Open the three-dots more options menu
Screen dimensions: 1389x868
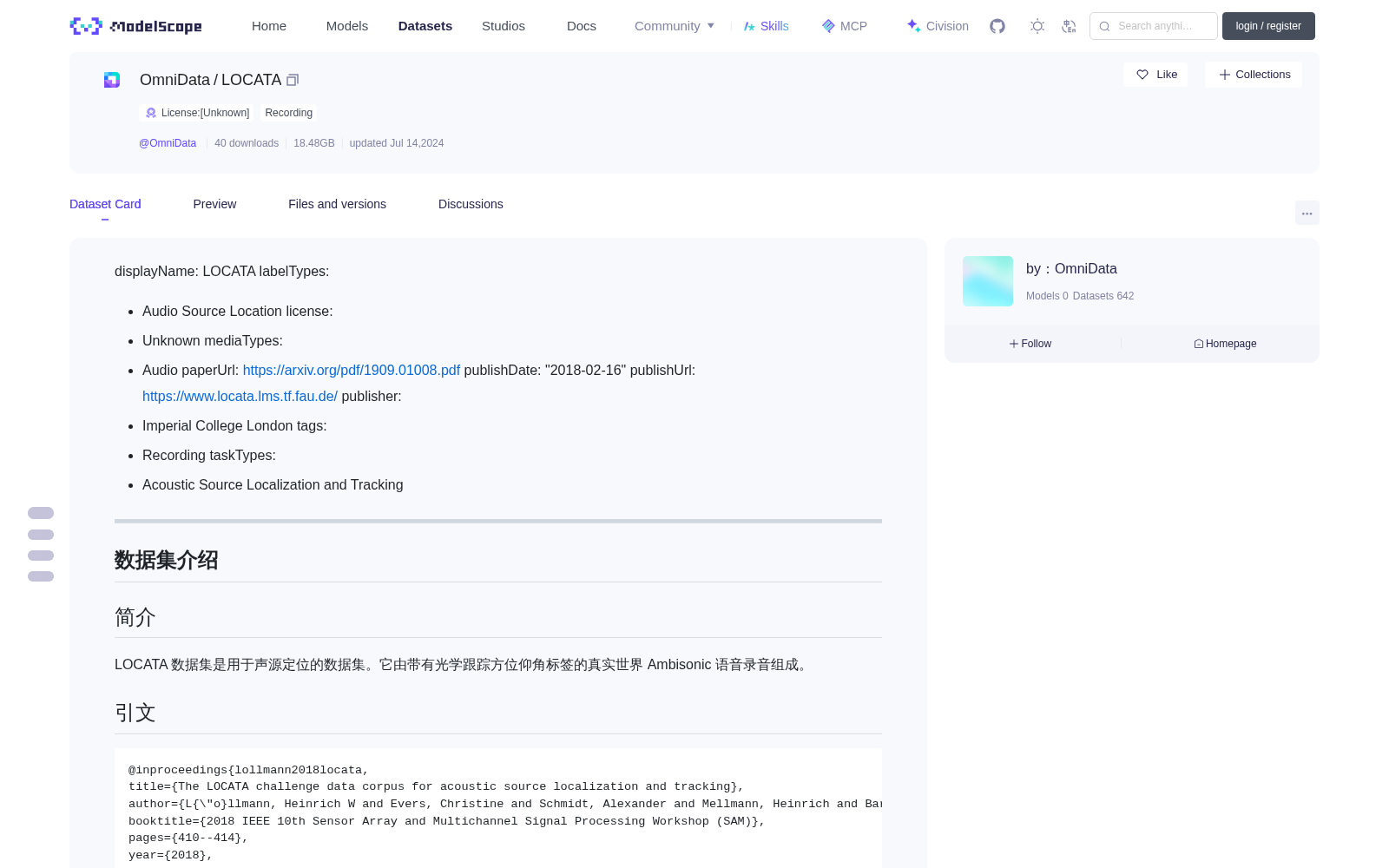(x=1307, y=213)
